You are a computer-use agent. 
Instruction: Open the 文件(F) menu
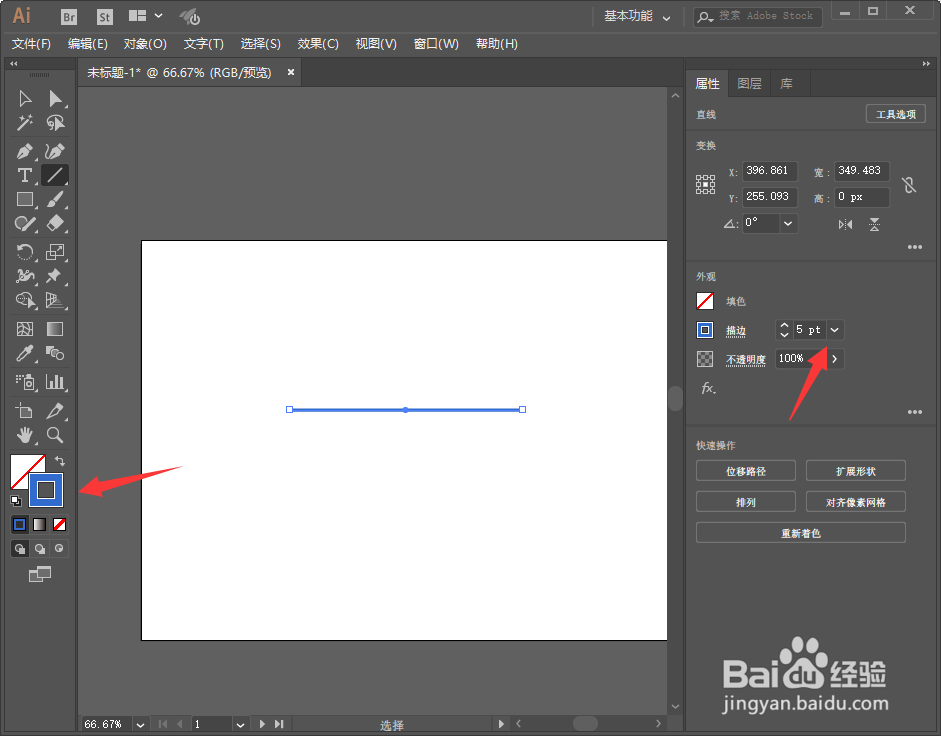[x=31, y=44]
